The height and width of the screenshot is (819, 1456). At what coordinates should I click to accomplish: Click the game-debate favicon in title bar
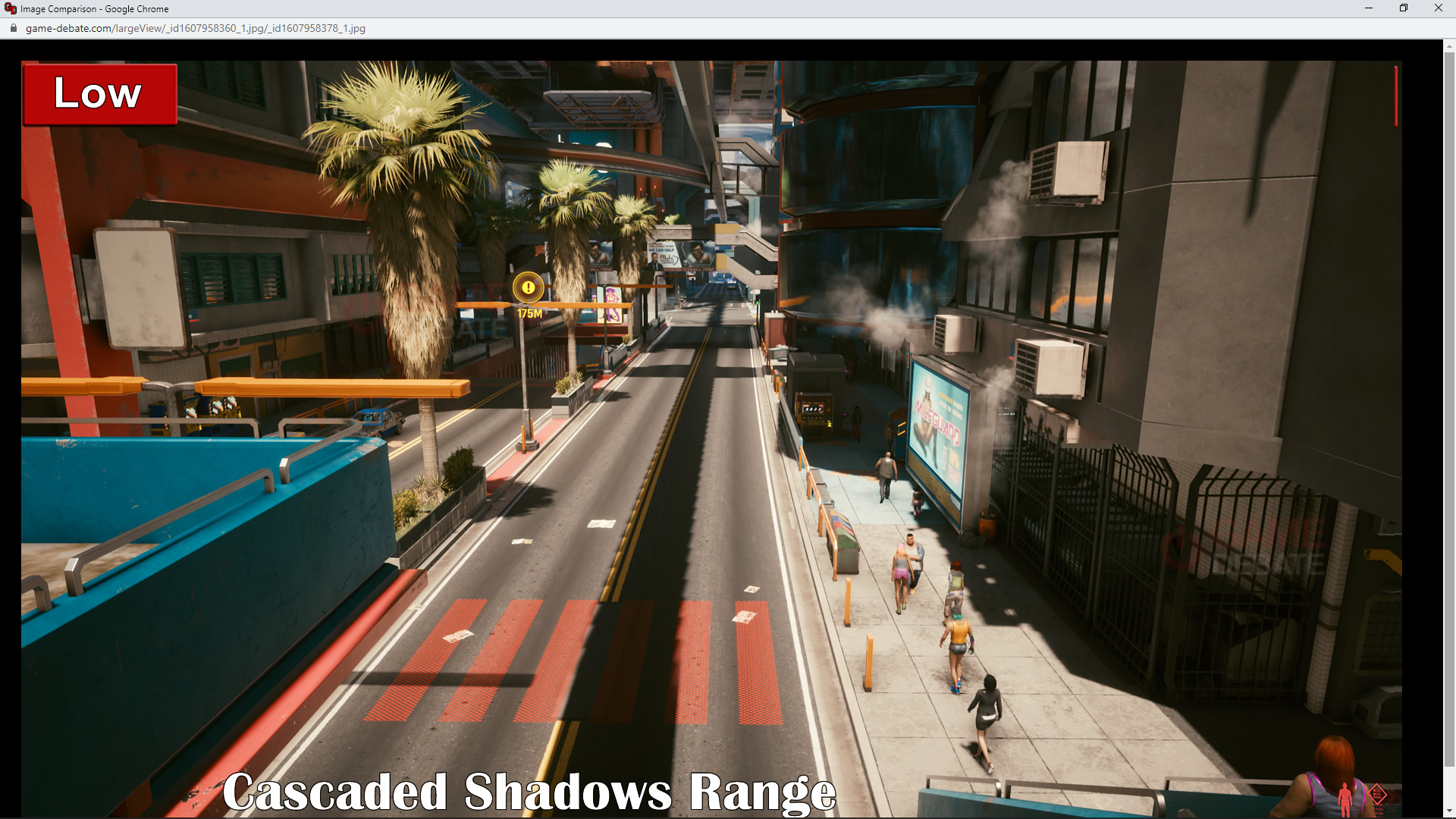click(10, 8)
